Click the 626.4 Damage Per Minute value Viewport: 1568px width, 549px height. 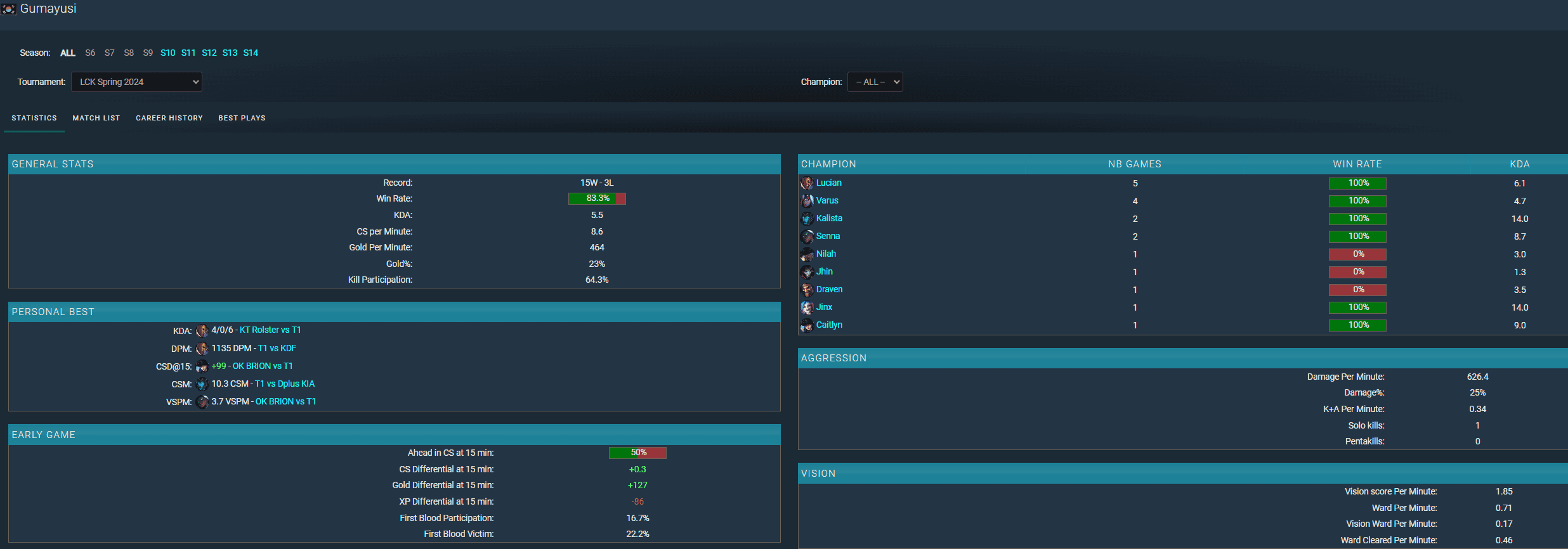tap(1477, 377)
